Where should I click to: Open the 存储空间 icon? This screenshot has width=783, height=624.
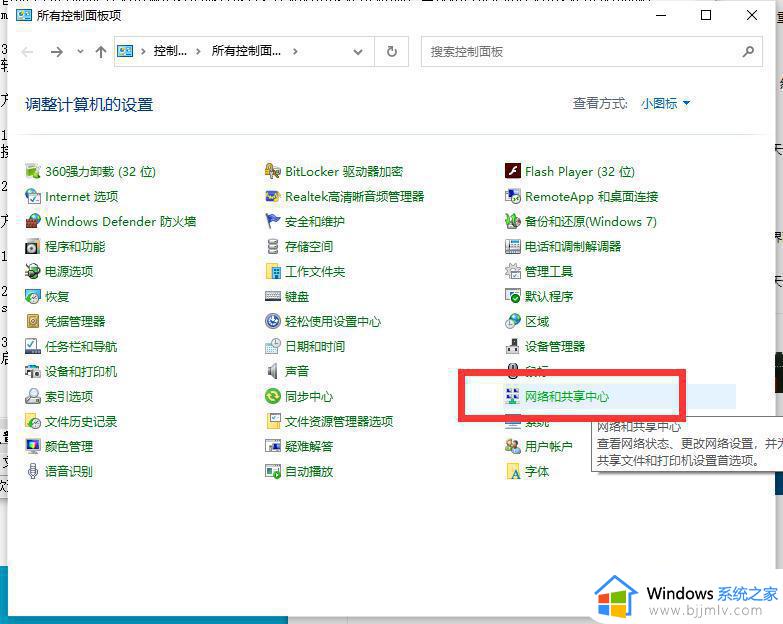(x=273, y=247)
